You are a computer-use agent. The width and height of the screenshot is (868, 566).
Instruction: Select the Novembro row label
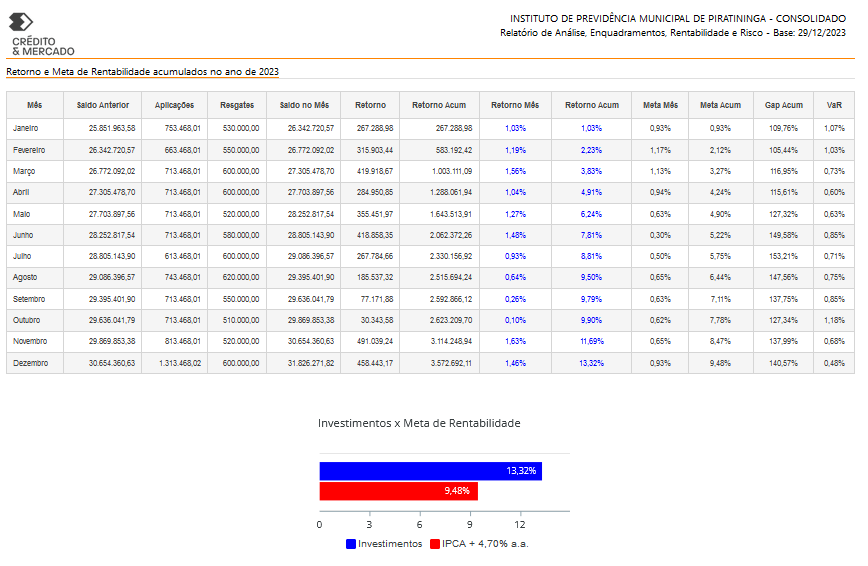(x=30, y=341)
